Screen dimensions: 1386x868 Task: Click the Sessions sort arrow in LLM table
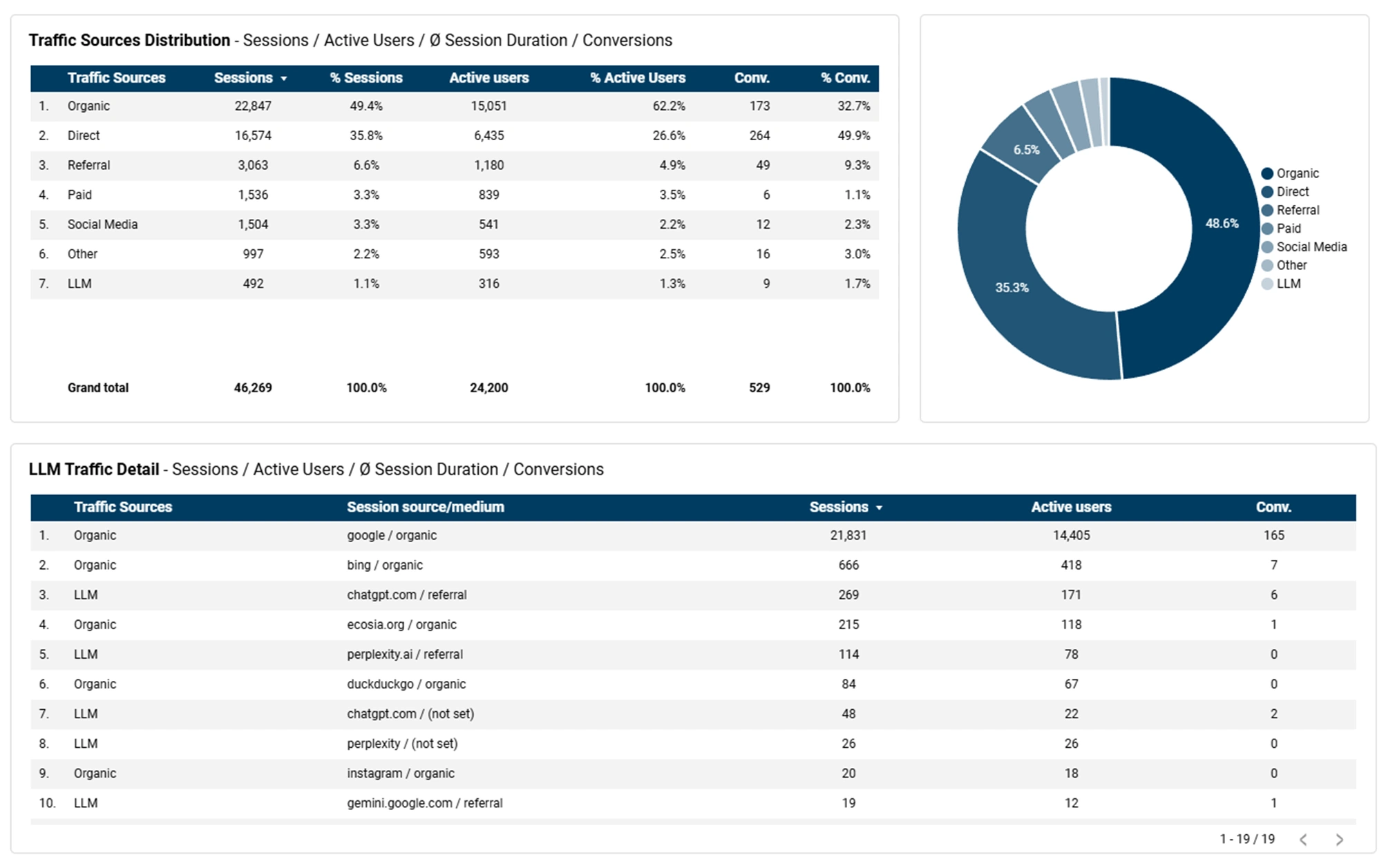click(x=879, y=508)
